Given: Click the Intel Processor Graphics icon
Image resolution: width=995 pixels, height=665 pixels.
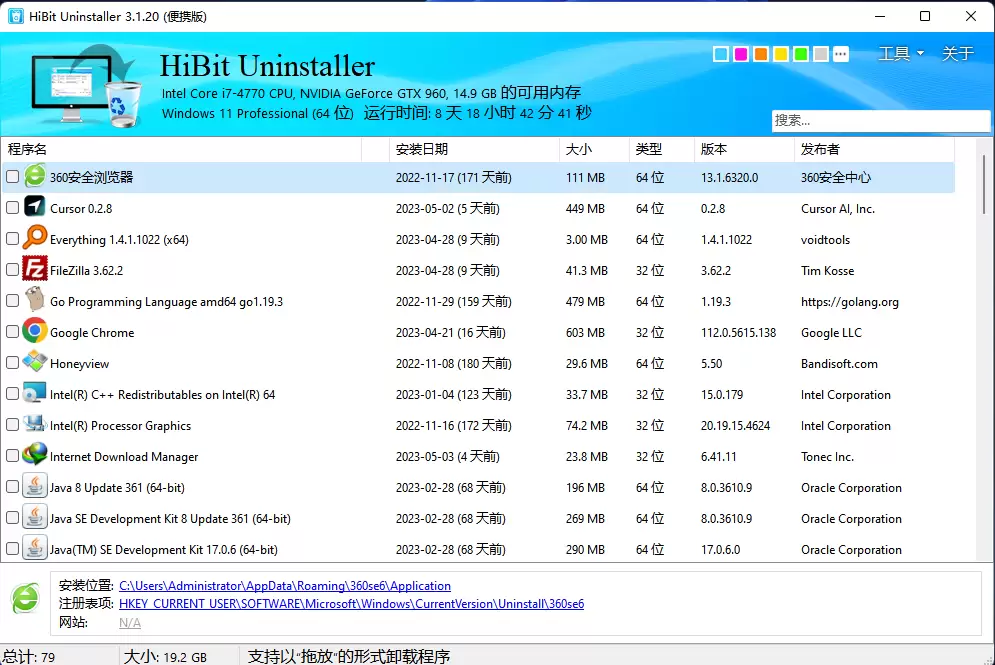Looking at the screenshot, I should tap(35, 423).
